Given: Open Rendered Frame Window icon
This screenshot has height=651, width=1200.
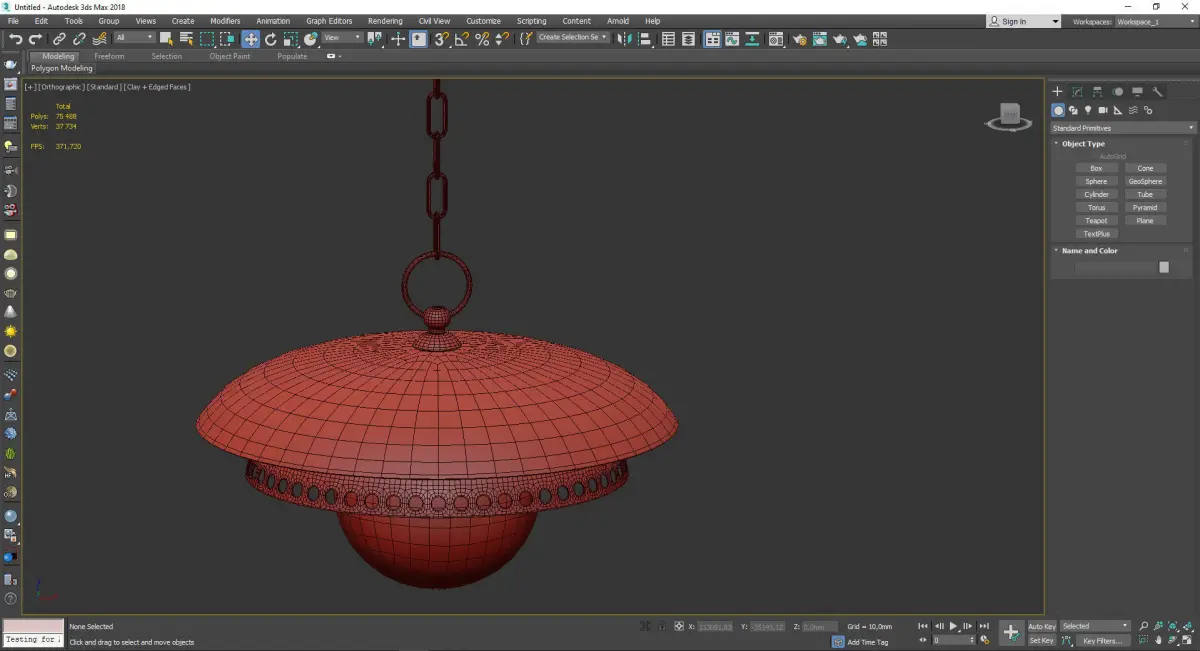Looking at the screenshot, I should click(x=819, y=39).
